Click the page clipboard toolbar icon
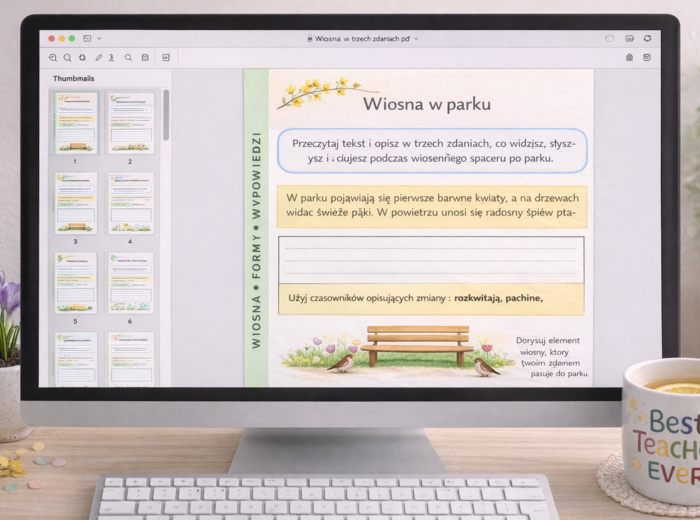Image resolution: width=700 pixels, height=520 pixels. click(x=145, y=58)
